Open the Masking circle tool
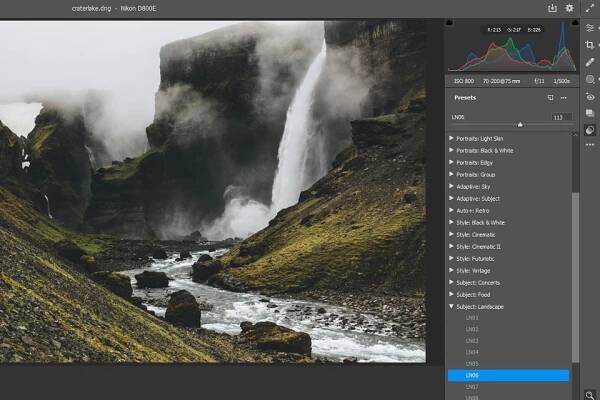The width and height of the screenshot is (600, 400). 589,79
